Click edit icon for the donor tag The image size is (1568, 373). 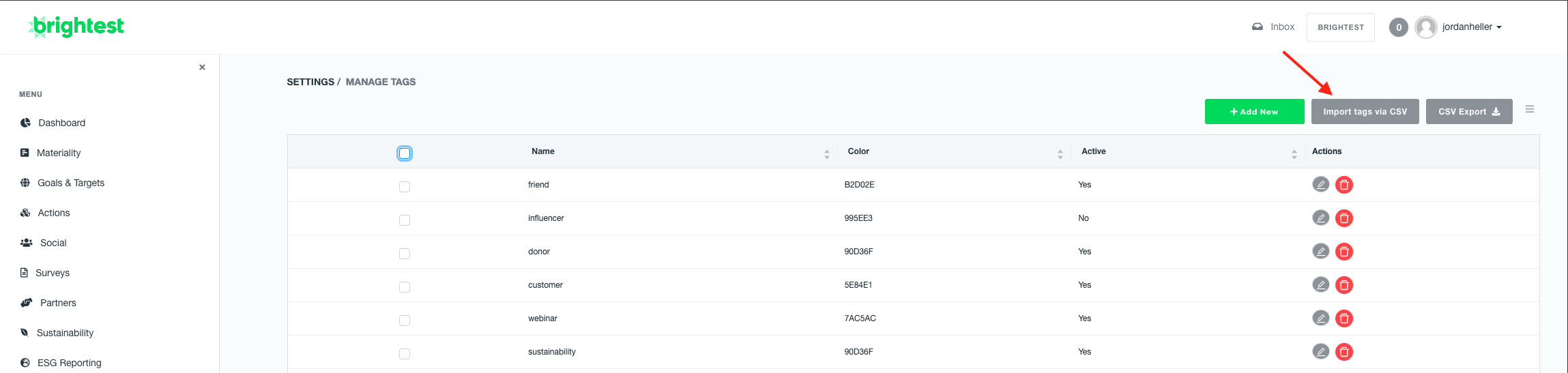1320,251
